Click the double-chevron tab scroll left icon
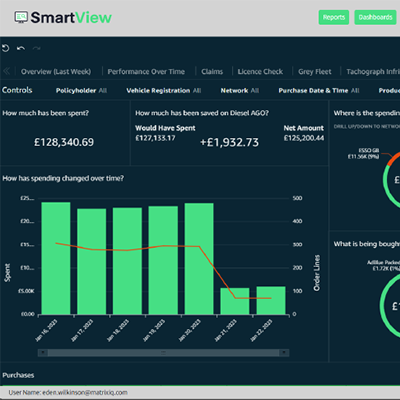 pyautogui.click(x=6, y=71)
